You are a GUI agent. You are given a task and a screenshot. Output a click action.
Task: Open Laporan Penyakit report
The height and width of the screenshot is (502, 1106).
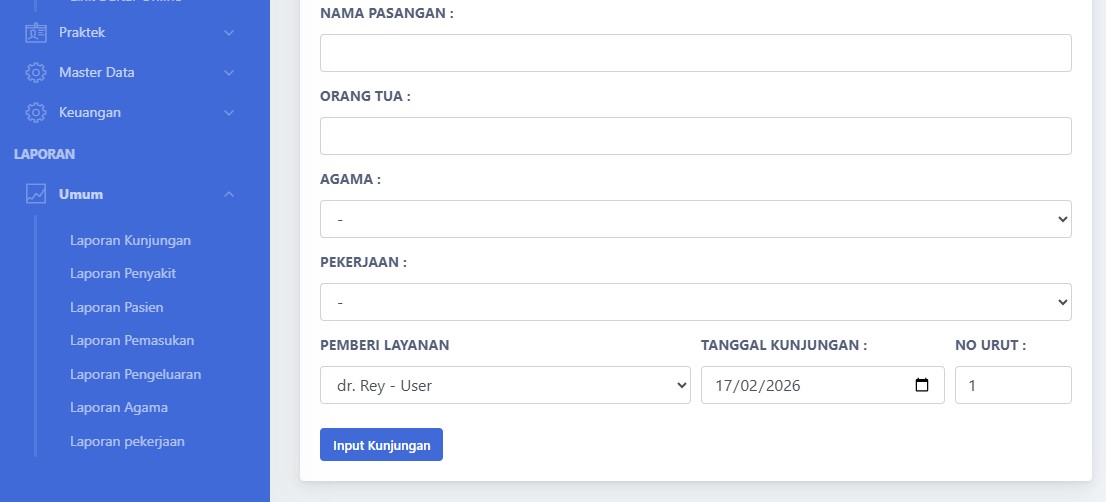[x=123, y=273]
